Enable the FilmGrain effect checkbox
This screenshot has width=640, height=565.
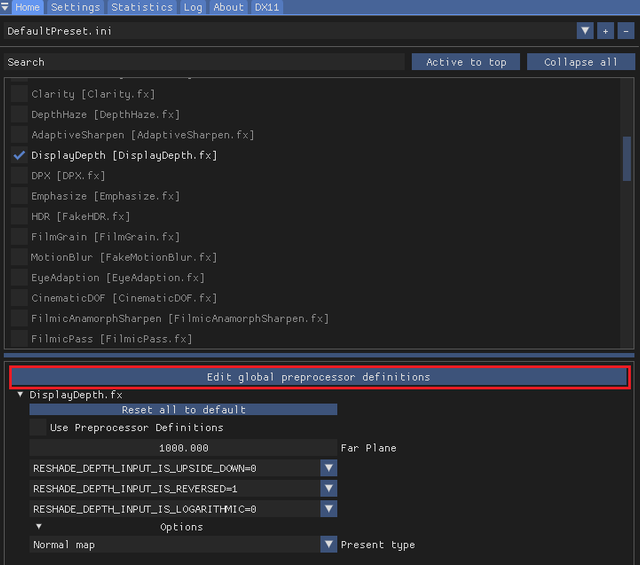point(19,237)
